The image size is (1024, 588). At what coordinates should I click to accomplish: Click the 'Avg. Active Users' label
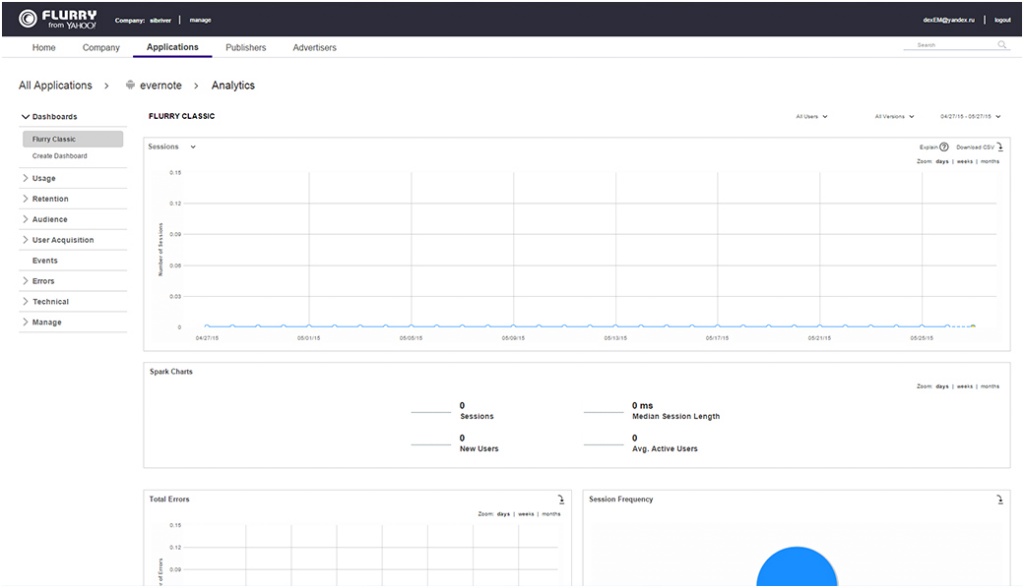point(665,449)
